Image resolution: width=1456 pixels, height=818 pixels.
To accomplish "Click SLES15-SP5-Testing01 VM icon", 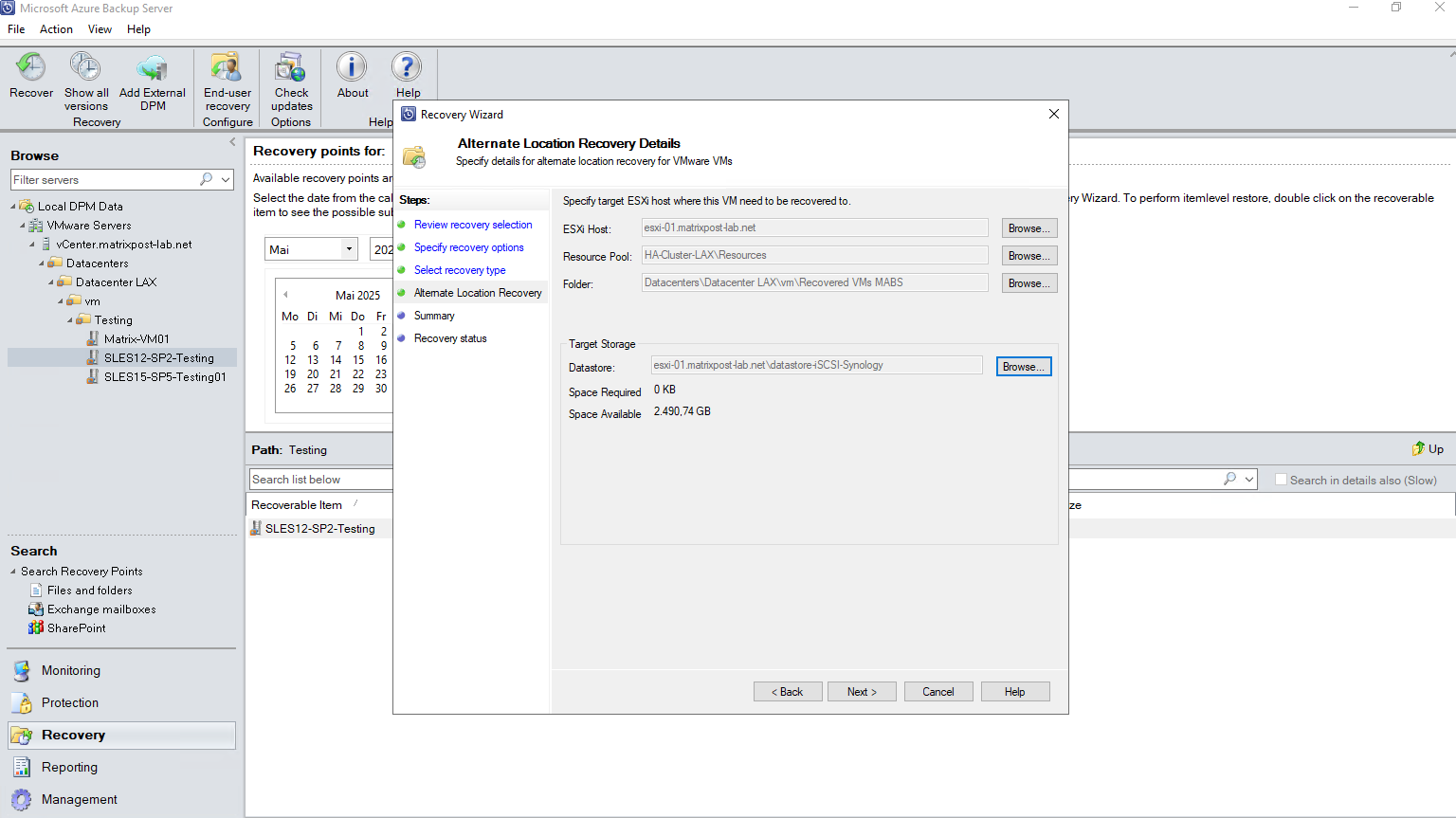I will 93,376.
